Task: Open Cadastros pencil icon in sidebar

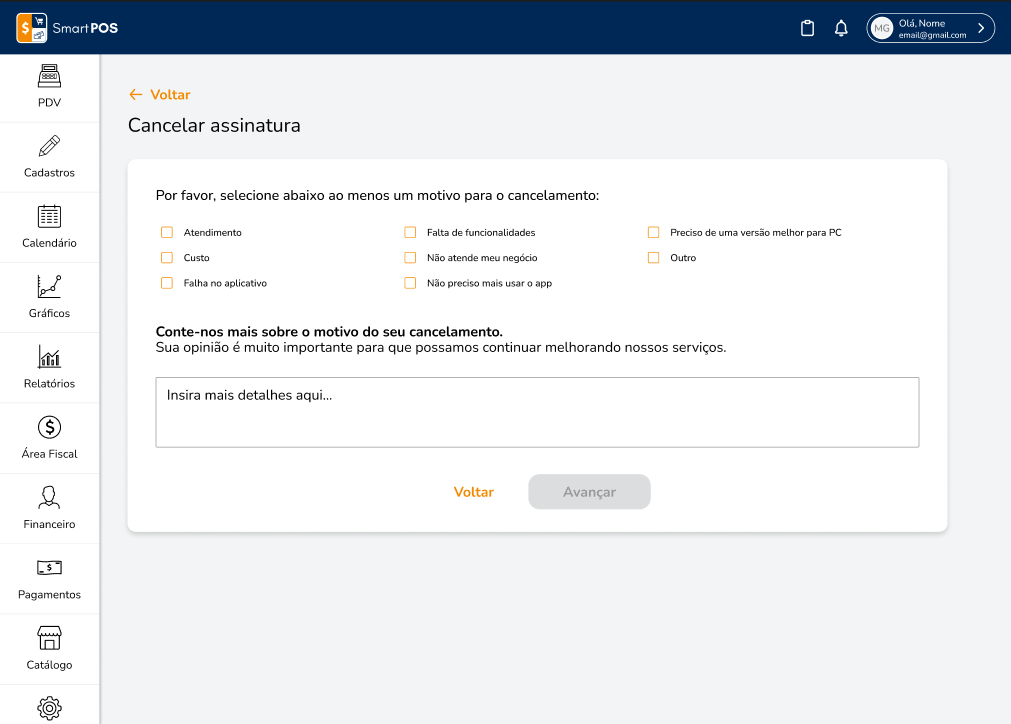Action: (x=49, y=146)
